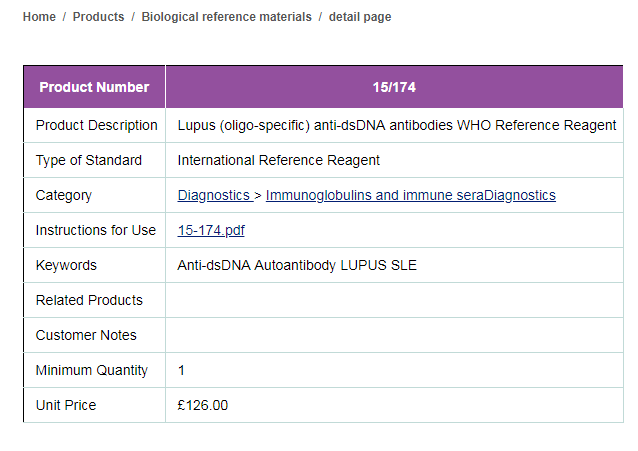
Task: Go to Home in the breadcrumb
Action: (39, 17)
